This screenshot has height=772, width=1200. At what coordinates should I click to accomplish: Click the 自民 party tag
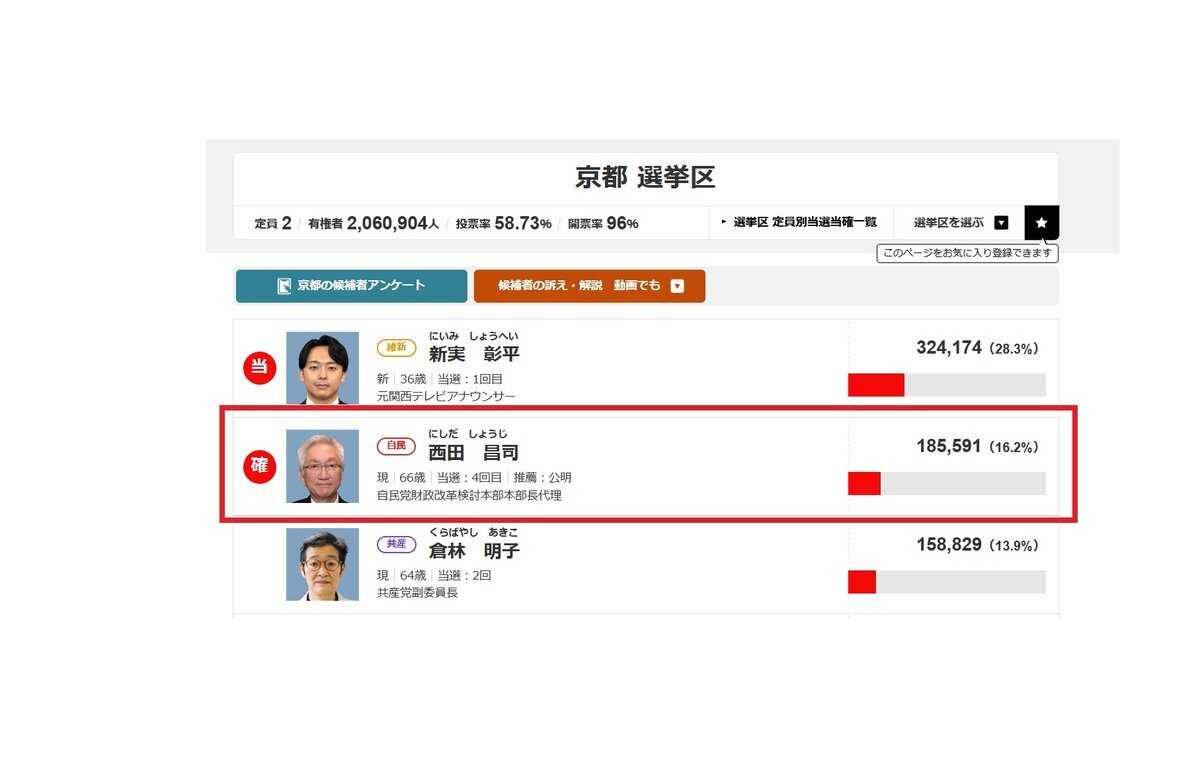396,446
